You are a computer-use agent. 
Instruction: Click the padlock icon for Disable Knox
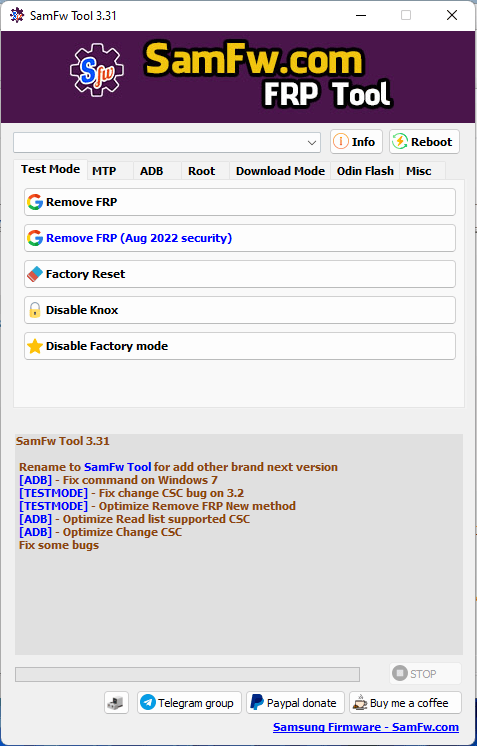point(35,310)
